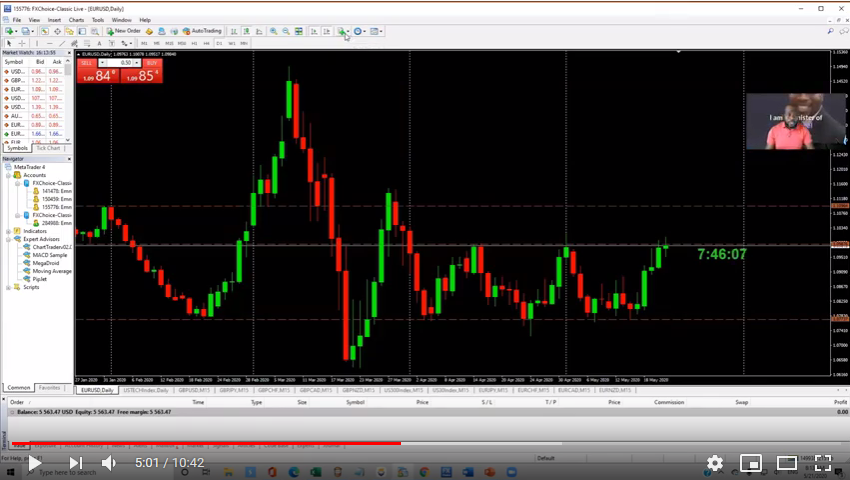Launch MetaEditor from the toolbar
This screenshot has height=480, width=850.
point(149,31)
